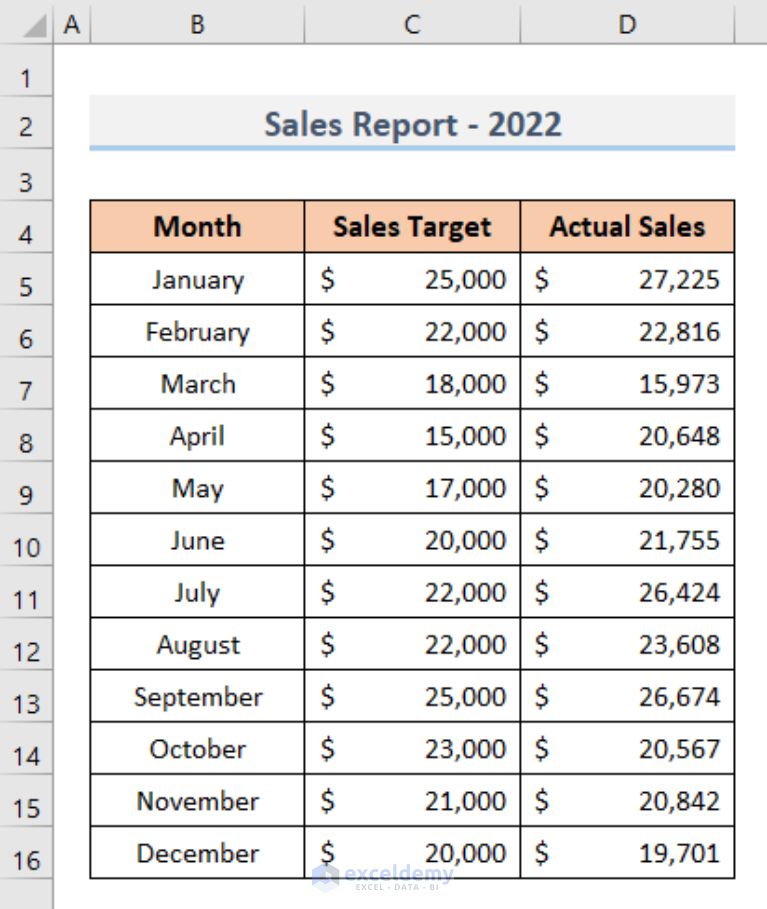The height and width of the screenshot is (909, 767).
Task: Select column B header
Action: 197,24
